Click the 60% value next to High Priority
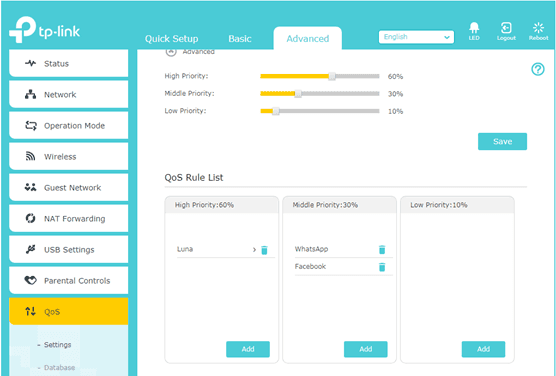Screen dimensions: 556x376 click(395, 77)
